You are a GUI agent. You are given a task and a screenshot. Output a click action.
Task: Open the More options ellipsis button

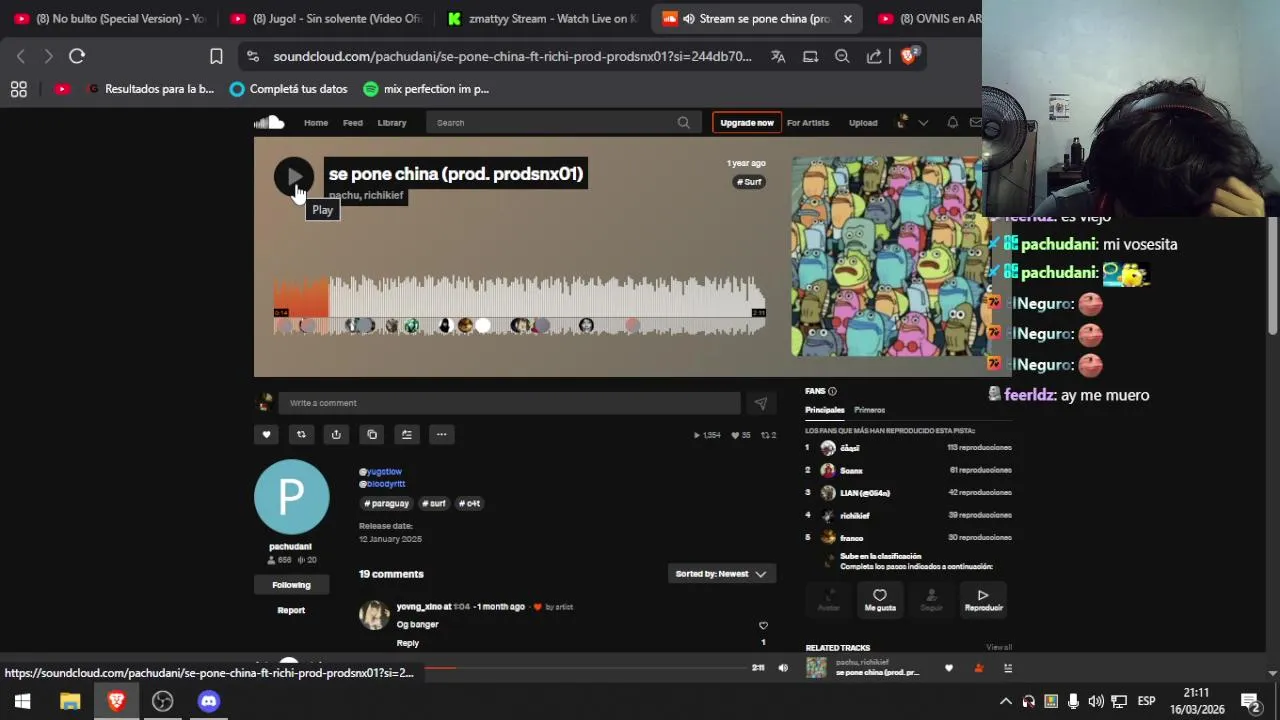(x=441, y=434)
